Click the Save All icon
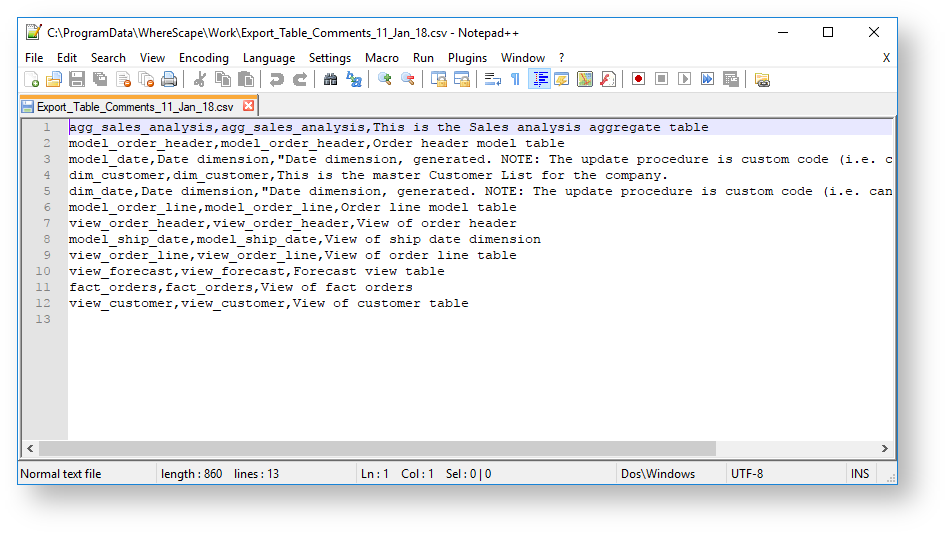Viewport: 946px width, 533px height. 100,79
